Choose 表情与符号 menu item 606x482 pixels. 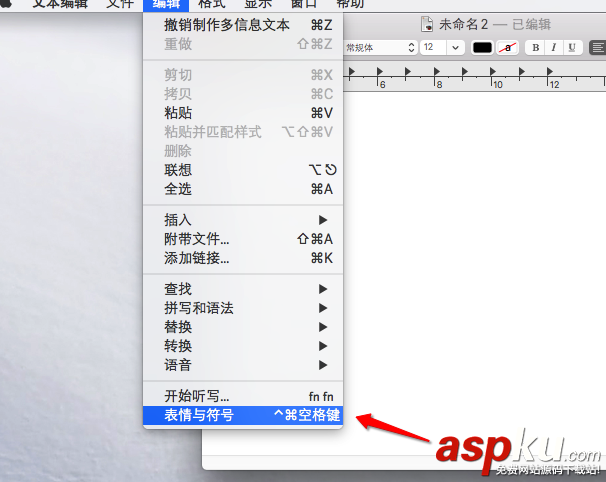pyautogui.click(x=243, y=415)
